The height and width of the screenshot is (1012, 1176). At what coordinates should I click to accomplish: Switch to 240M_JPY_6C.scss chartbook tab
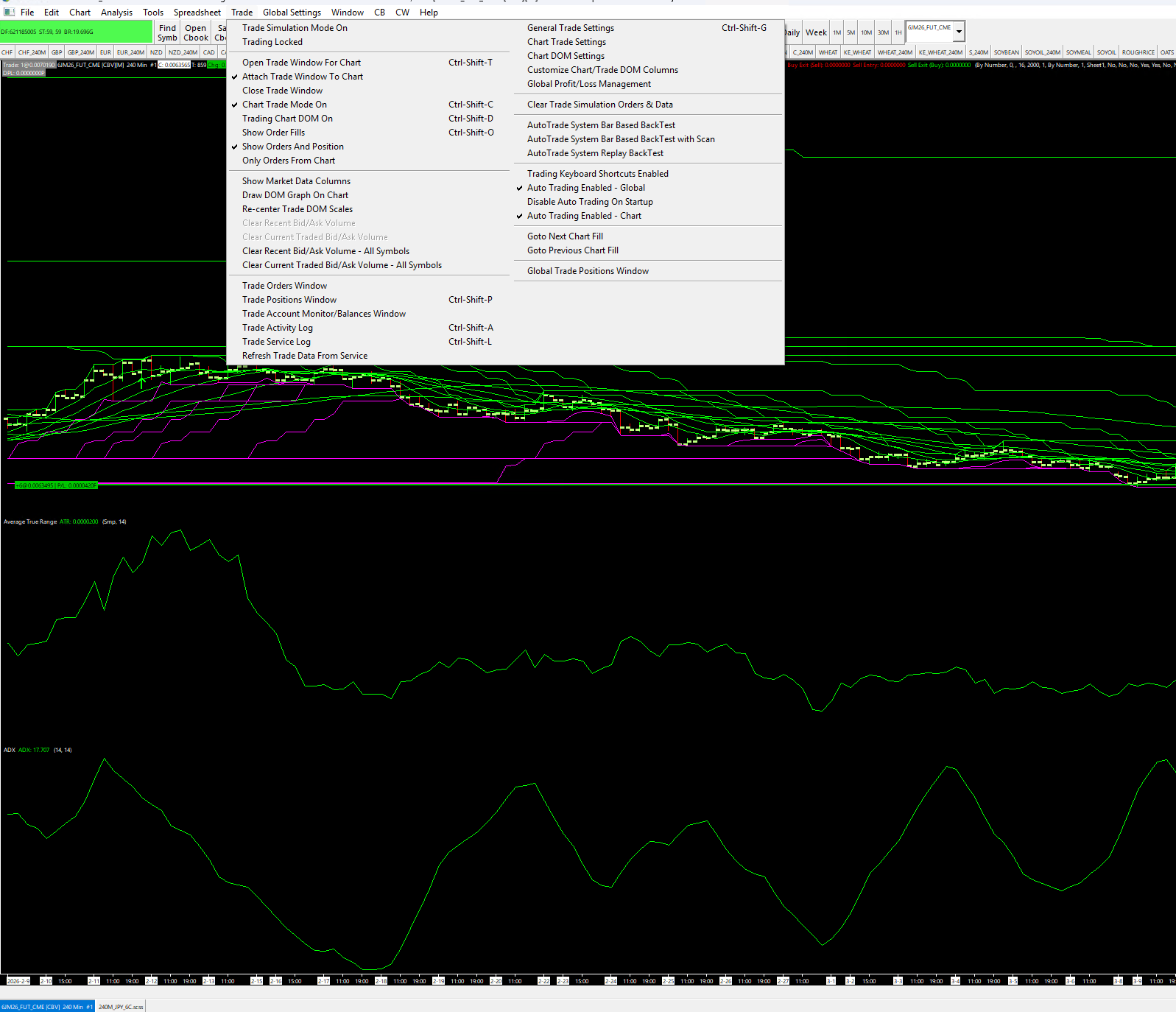click(121, 1007)
